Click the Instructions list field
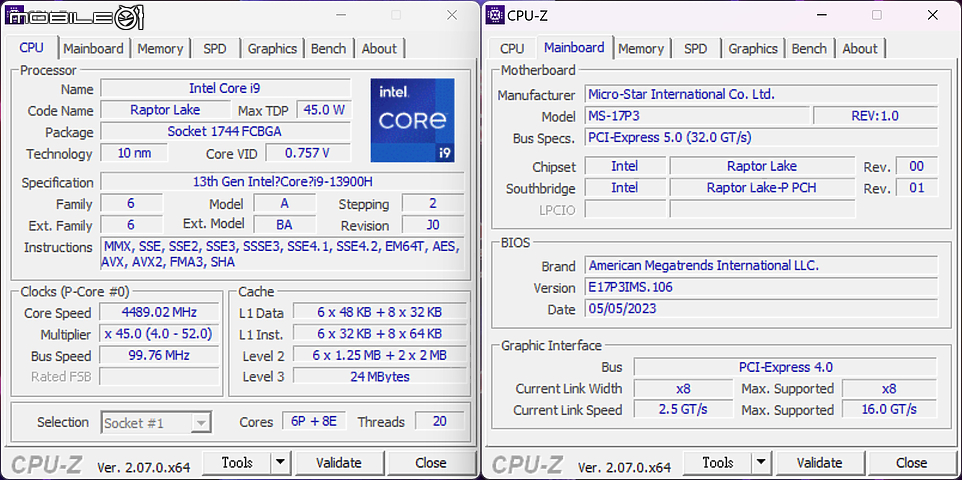 [282, 254]
